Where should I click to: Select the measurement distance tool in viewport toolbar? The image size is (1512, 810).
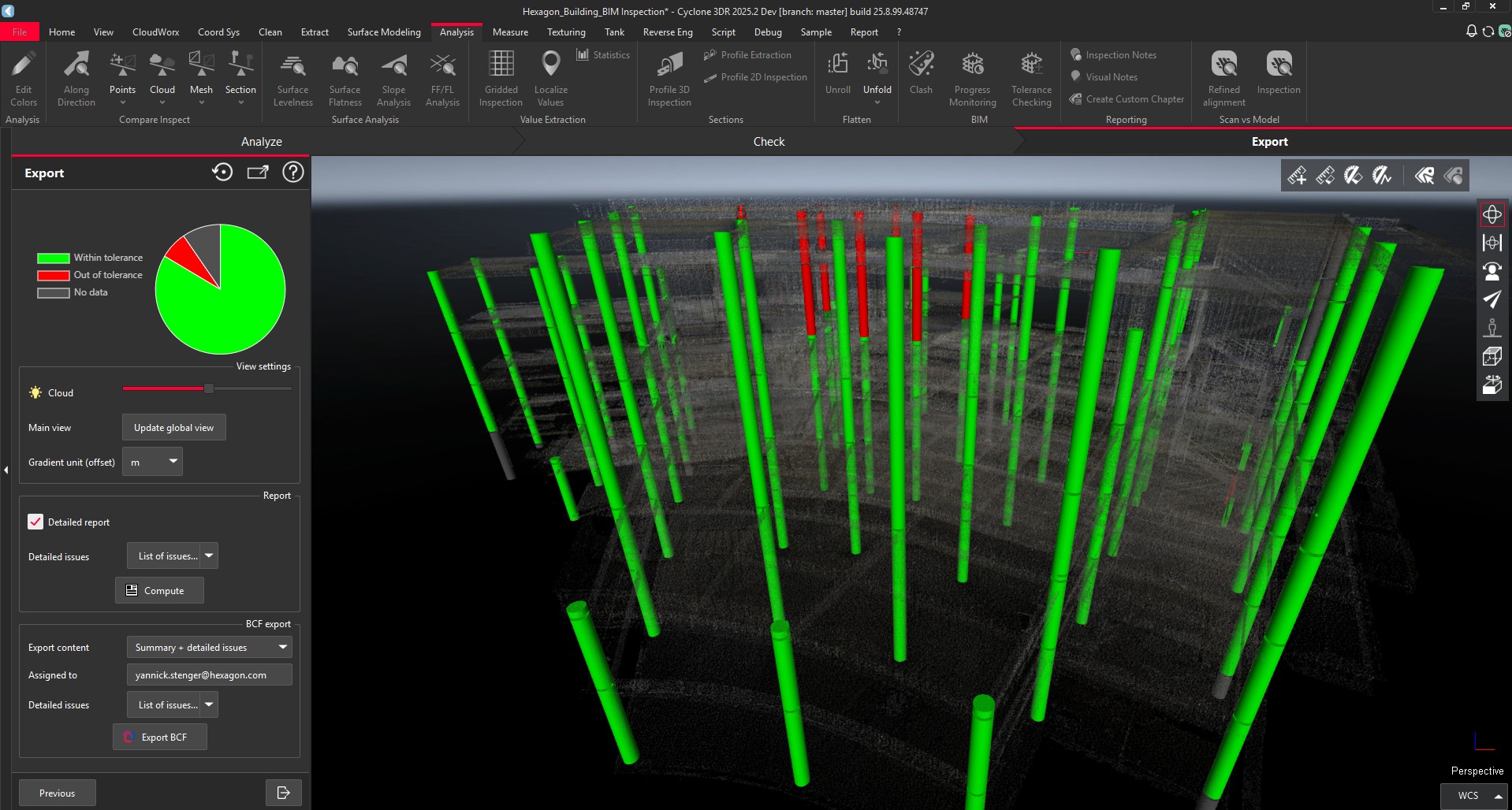tap(1297, 175)
